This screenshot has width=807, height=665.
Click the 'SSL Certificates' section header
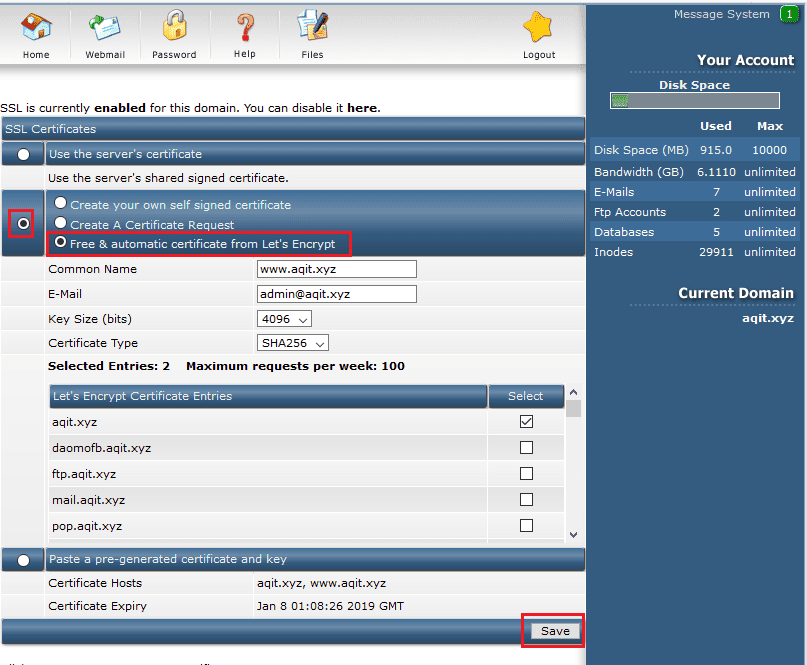tap(293, 129)
